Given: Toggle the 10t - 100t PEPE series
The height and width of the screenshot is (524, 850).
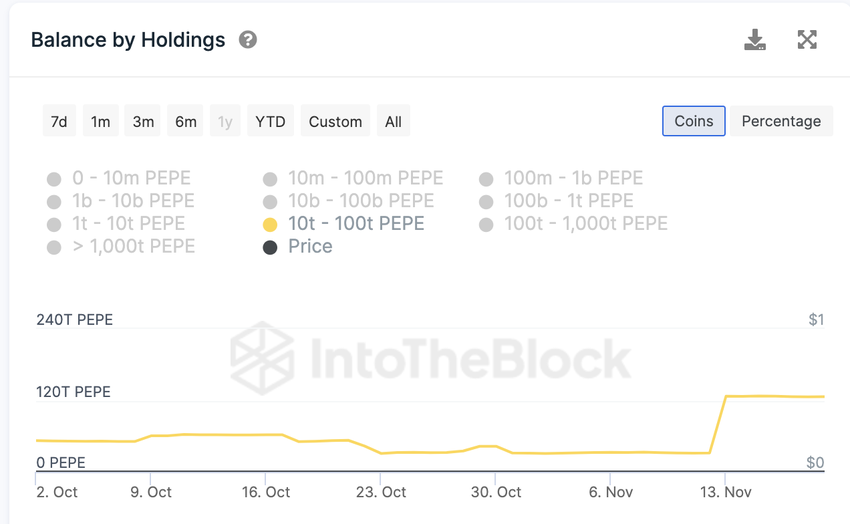Looking at the screenshot, I should pos(356,224).
